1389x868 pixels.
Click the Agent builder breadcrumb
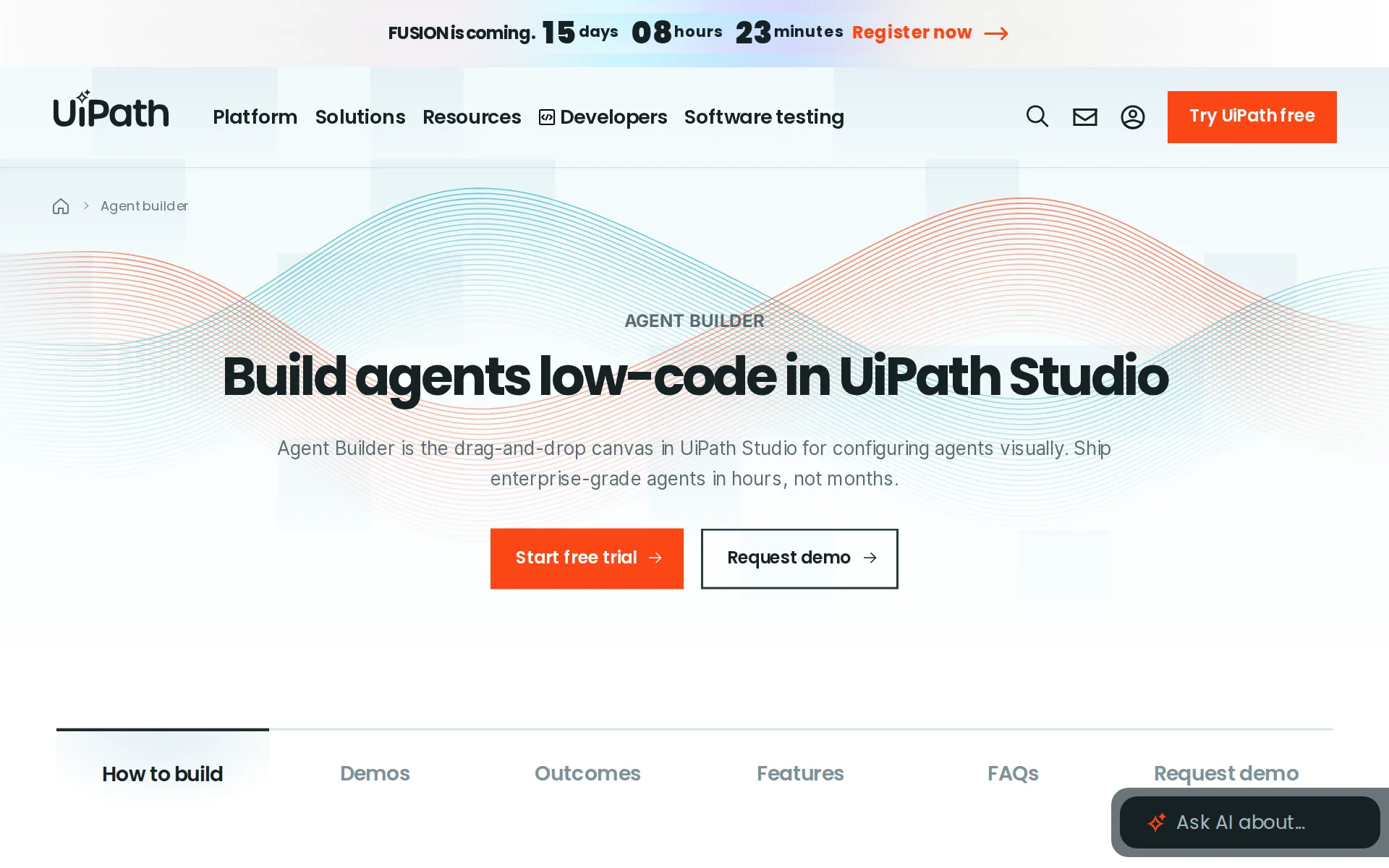[x=144, y=206]
